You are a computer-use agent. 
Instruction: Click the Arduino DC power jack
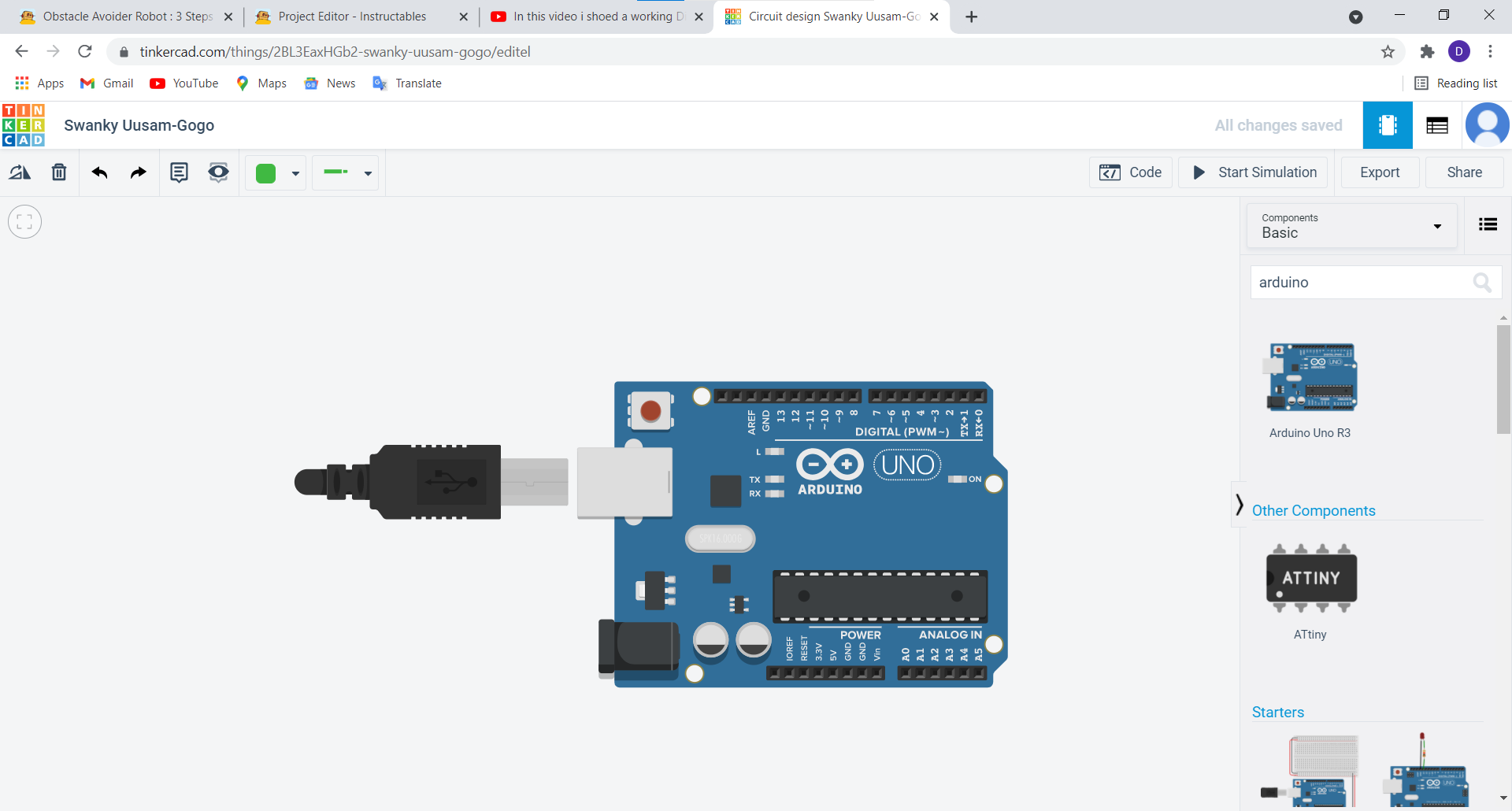(639, 650)
